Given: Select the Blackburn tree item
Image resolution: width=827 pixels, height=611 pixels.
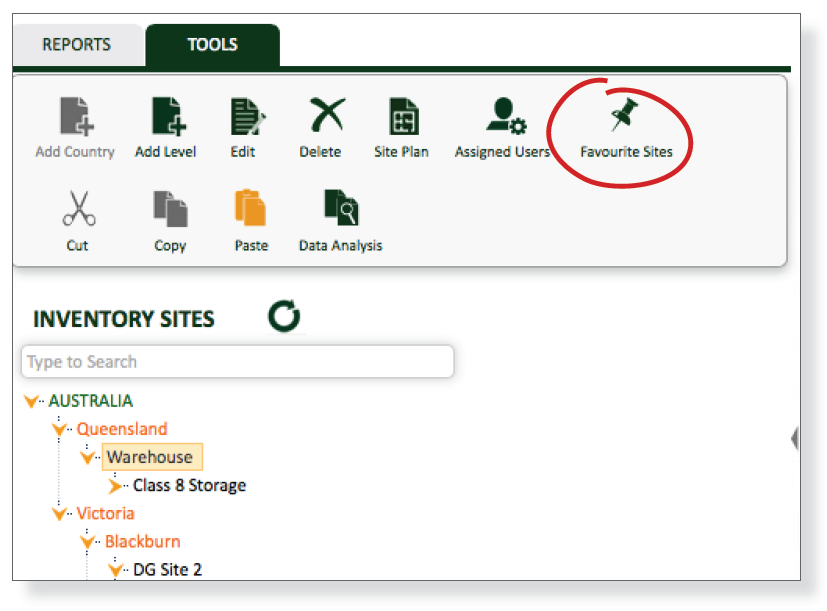Looking at the screenshot, I should coord(142,541).
